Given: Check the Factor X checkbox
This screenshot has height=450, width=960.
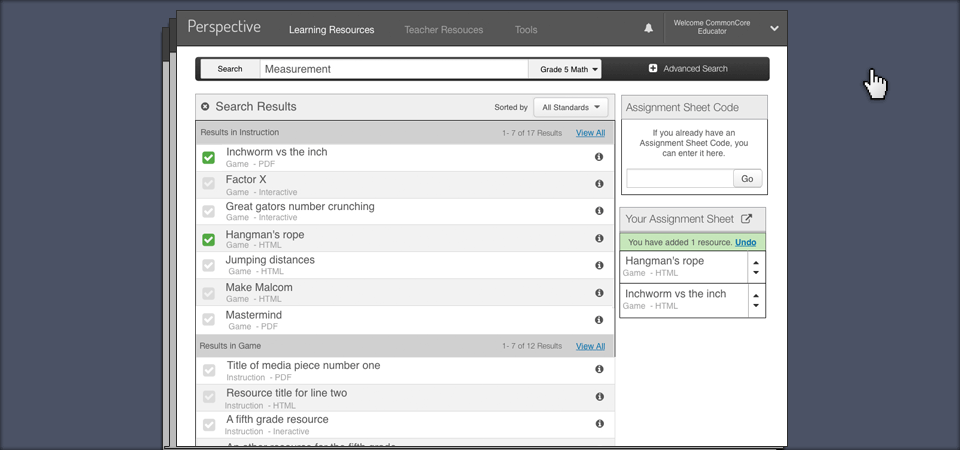Looking at the screenshot, I should 209,184.
